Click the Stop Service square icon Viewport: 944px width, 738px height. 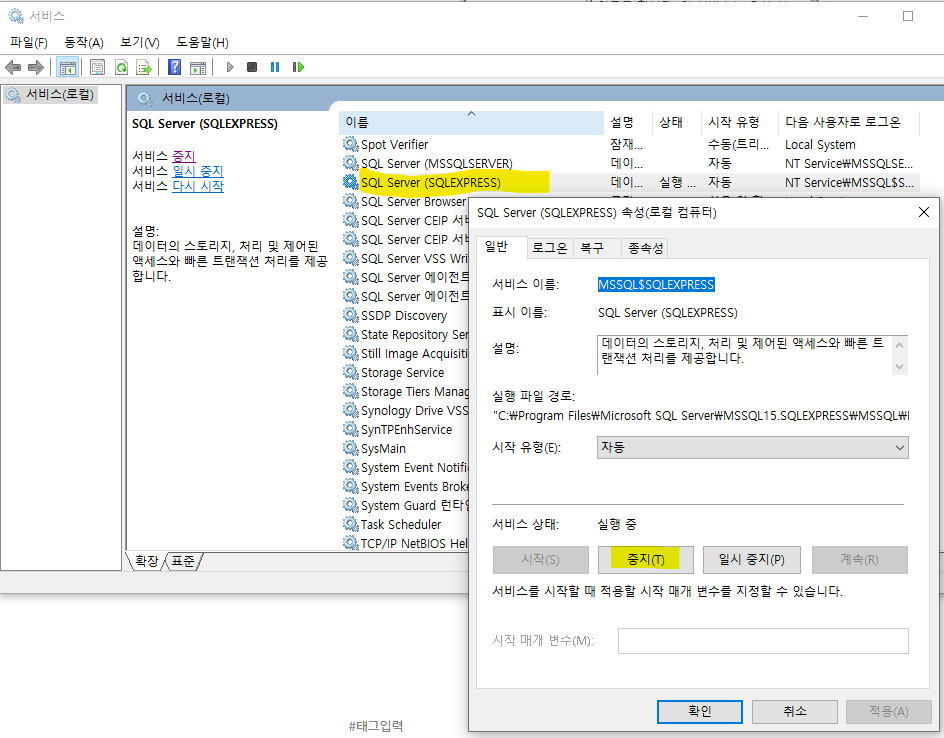[x=252, y=67]
